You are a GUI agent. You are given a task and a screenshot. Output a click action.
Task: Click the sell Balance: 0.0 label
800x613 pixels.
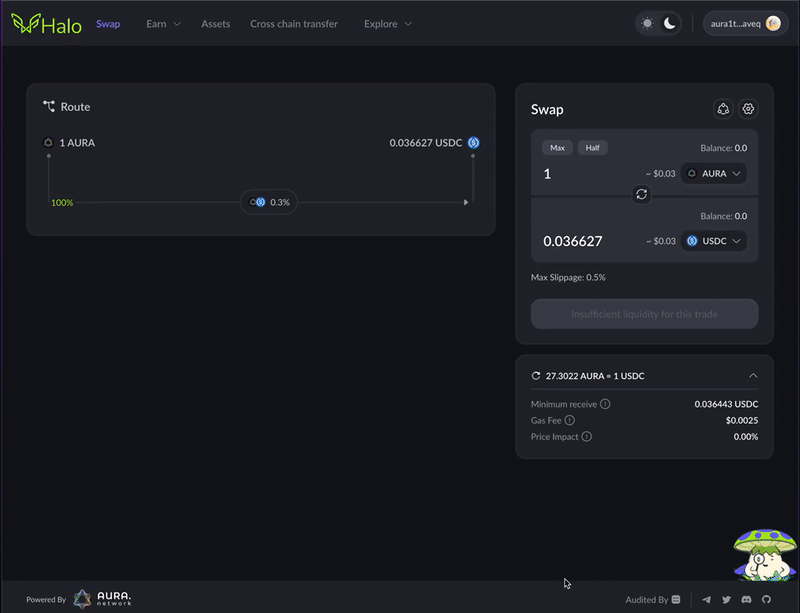[723, 148]
